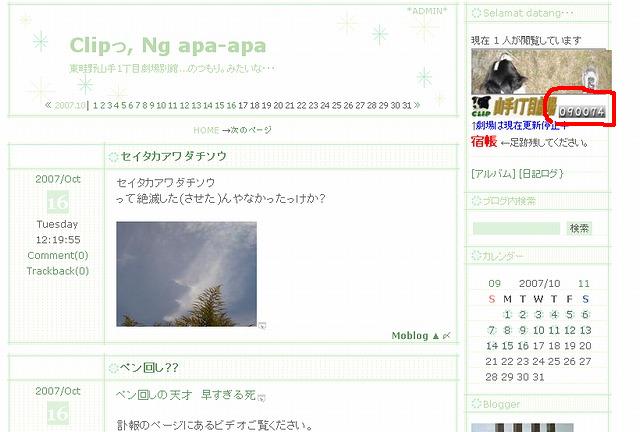Click the Selamat datang sidebar heading
The width and height of the screenshot is (640, 432).
[x=528, y=13]
